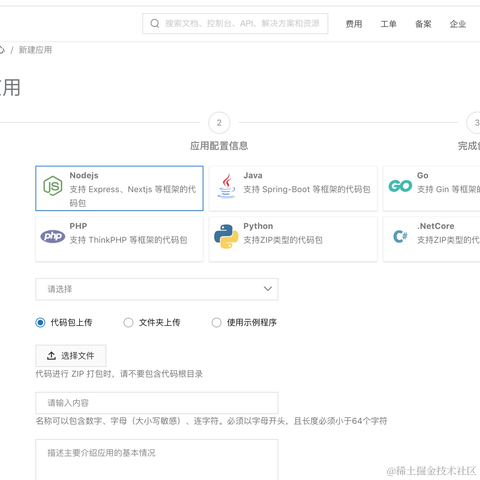The width and height of the screenshot is (480, 480).
Task: Open the 工单 menu
Action: (x=388, y=24)
